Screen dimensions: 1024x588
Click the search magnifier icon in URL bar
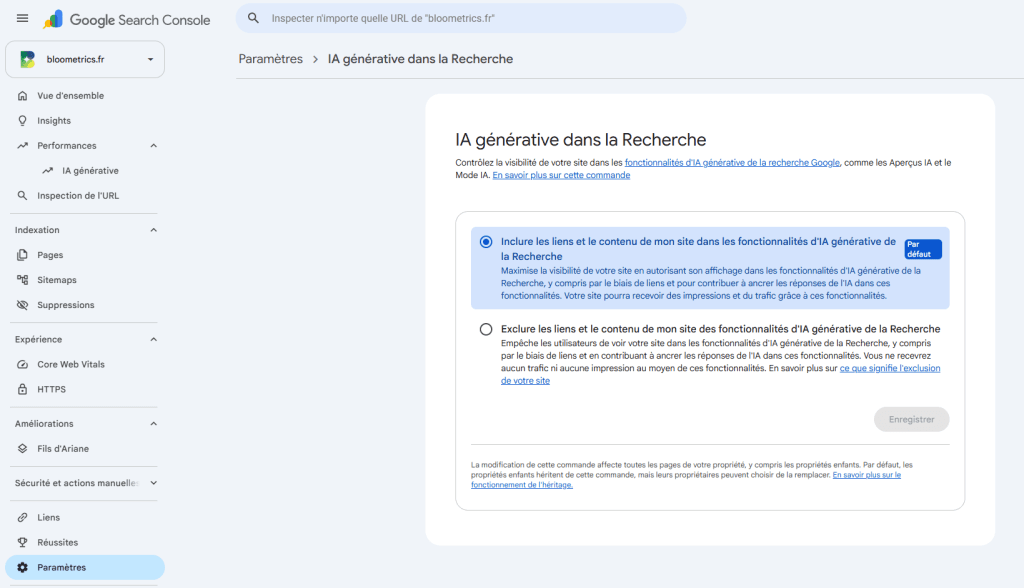[253, 18]
